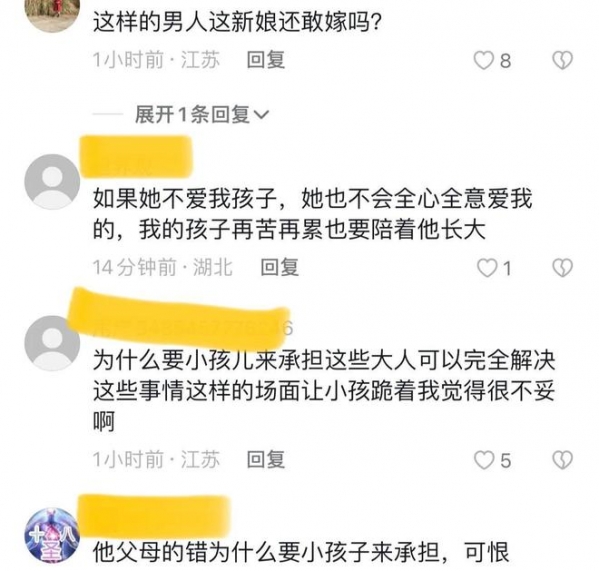Click the chevron next to 展开1条回复

(262, 115)
